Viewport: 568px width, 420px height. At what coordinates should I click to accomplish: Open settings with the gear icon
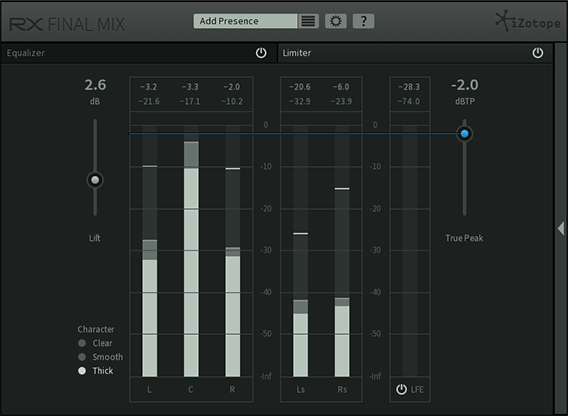[336, 21]
